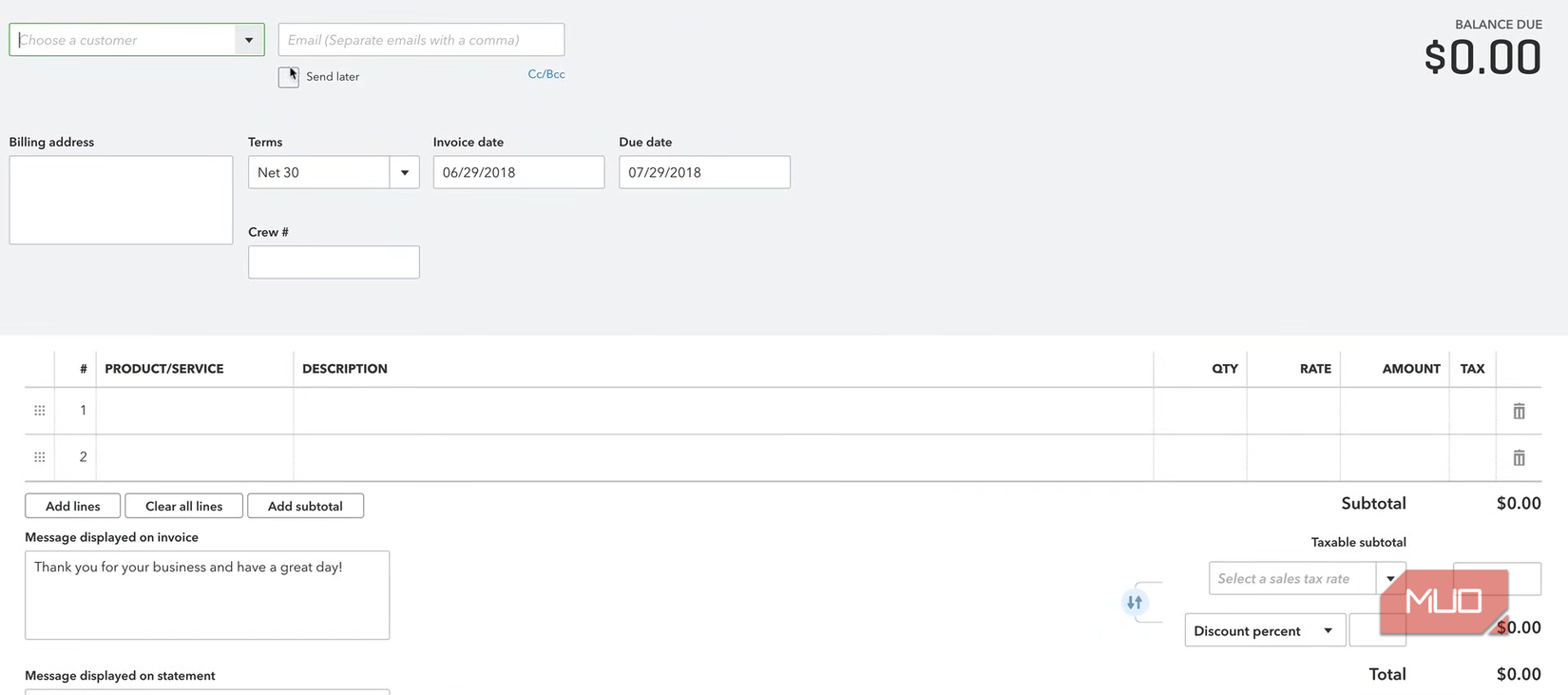The height and width of the screenshot is (695, 1568).
Task: Click Product/Service cell in line 1
Action: click(x=195, y=411)
